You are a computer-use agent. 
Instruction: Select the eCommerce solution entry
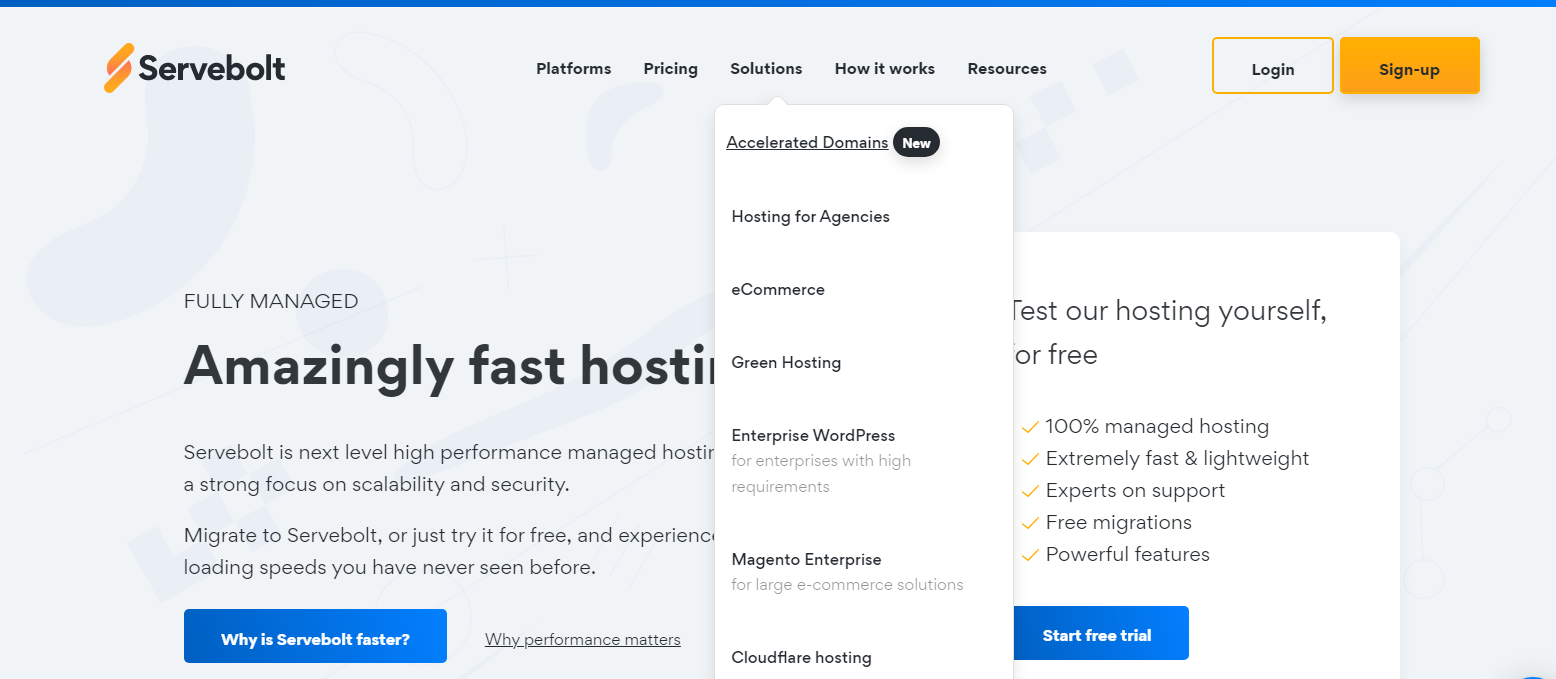(x=778, y=290)
